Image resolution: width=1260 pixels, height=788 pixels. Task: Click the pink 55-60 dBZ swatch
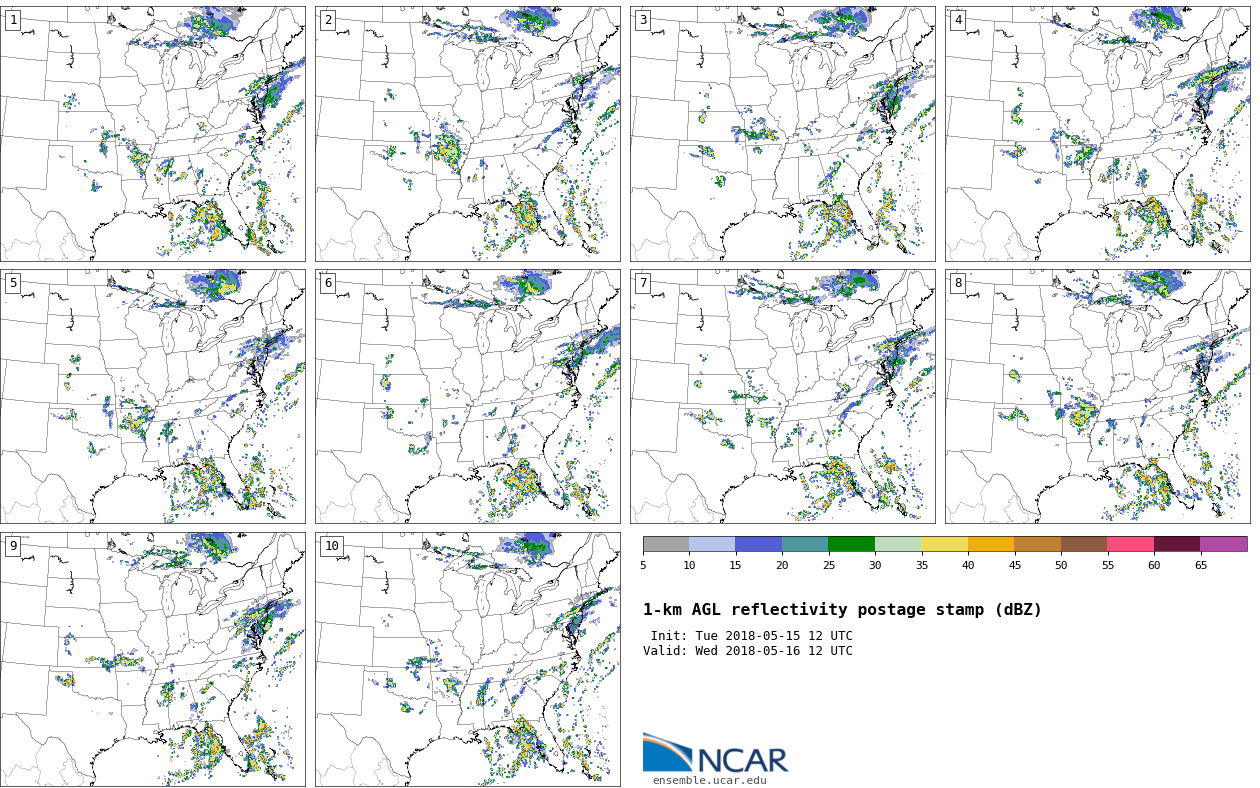(x=1130, y=544)
